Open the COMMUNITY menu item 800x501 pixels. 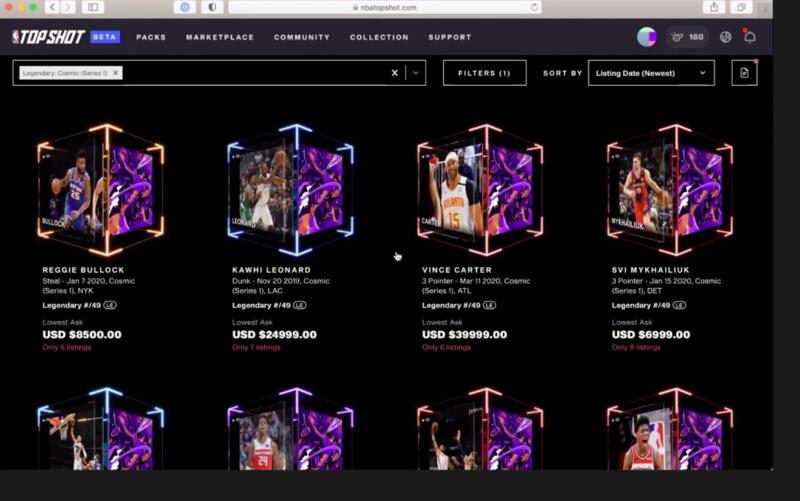point(302,37)
